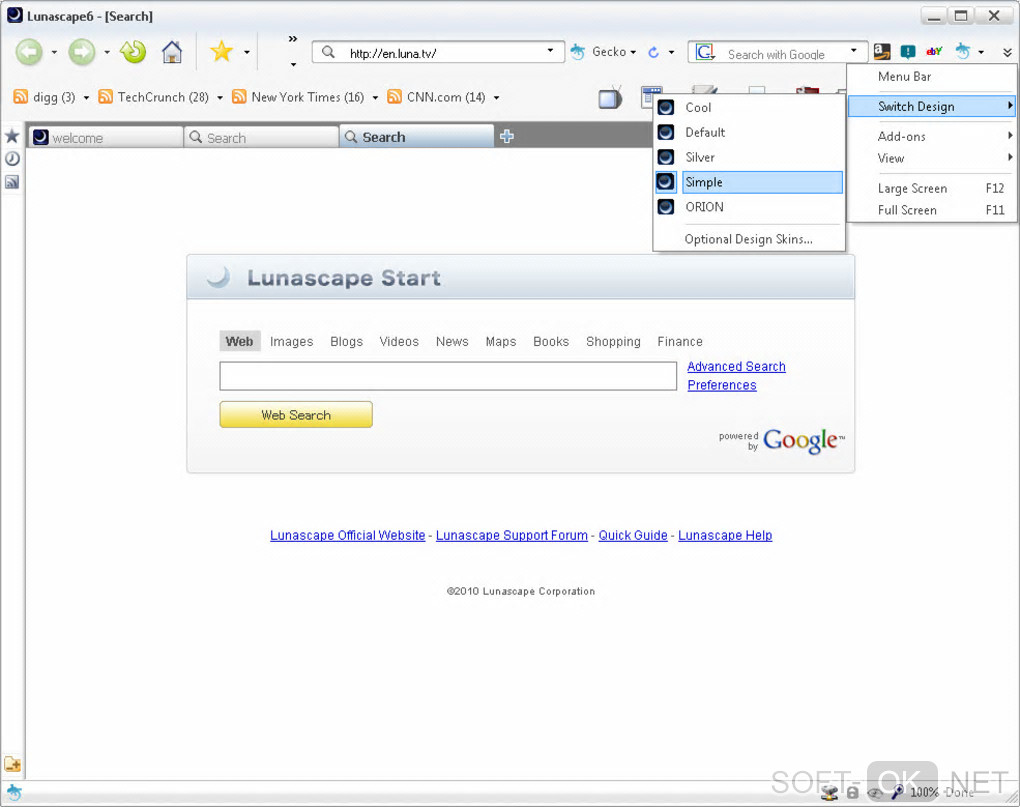Open the Add-ons submenu

932,137
